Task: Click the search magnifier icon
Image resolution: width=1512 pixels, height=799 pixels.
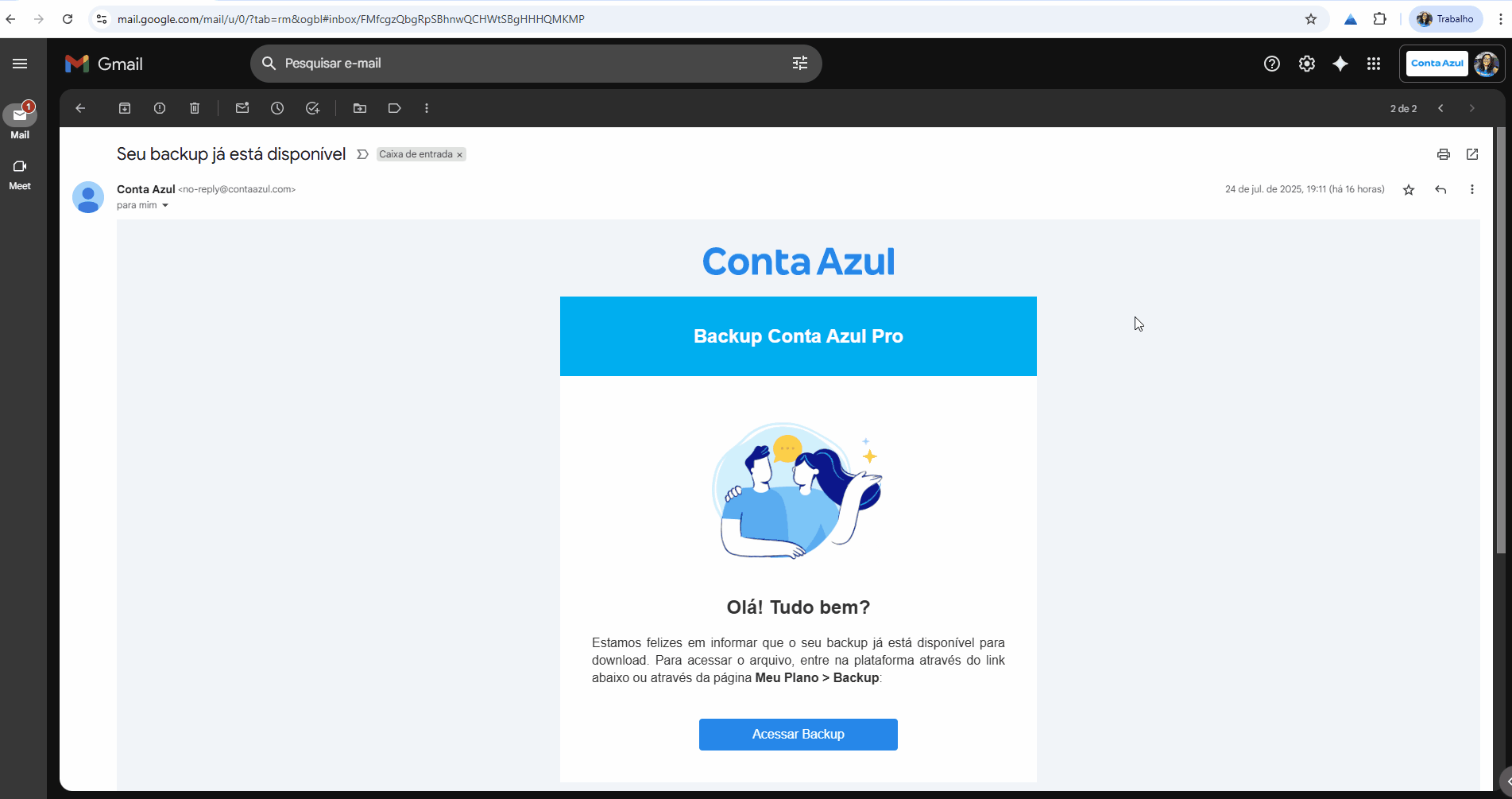Action: point(269,64)
